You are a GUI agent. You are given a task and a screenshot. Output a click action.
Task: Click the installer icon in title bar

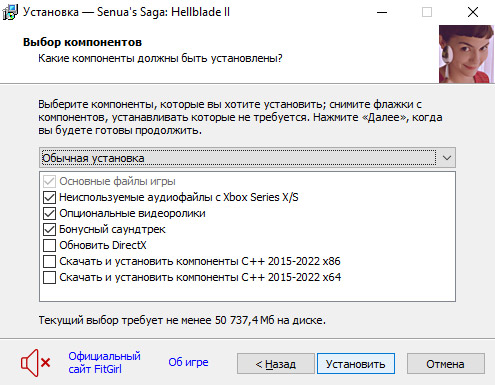pyautogui.click(x=10, y=12)
